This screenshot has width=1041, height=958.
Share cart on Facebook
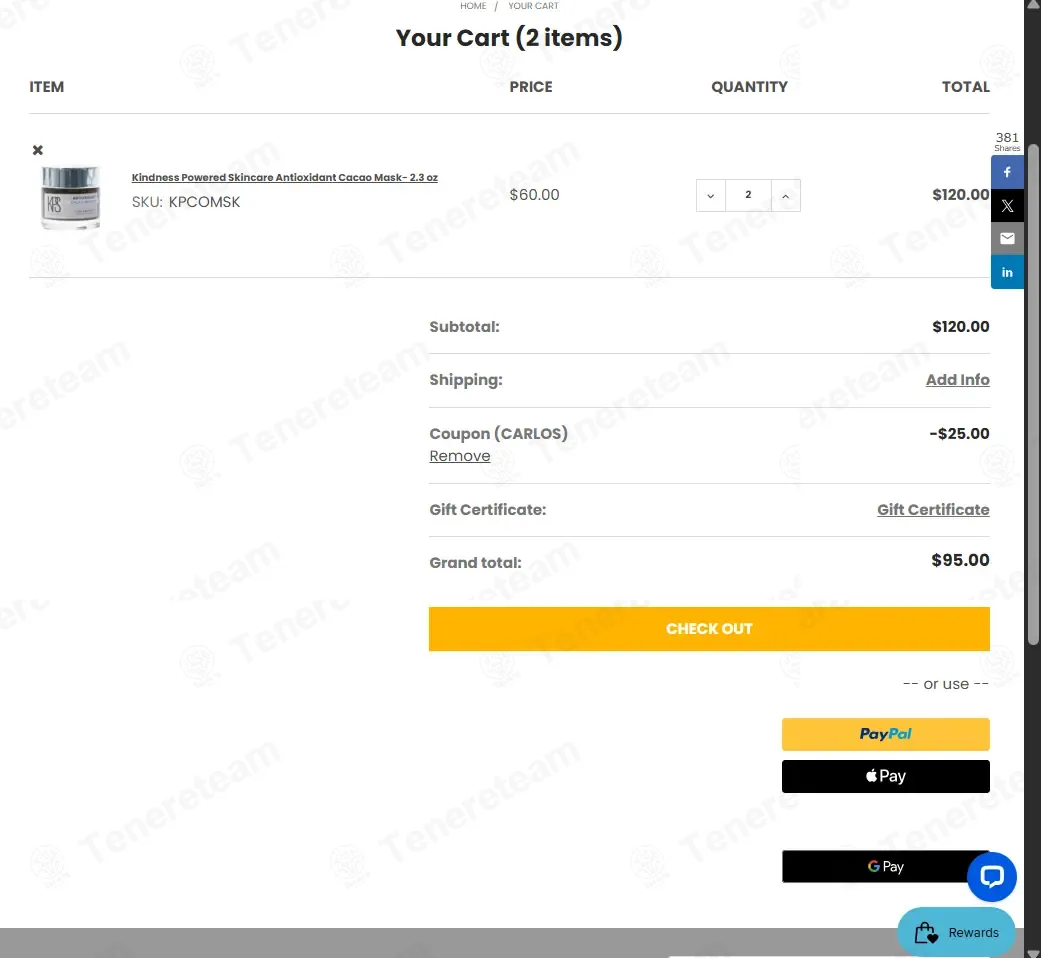pos(1007,173)
